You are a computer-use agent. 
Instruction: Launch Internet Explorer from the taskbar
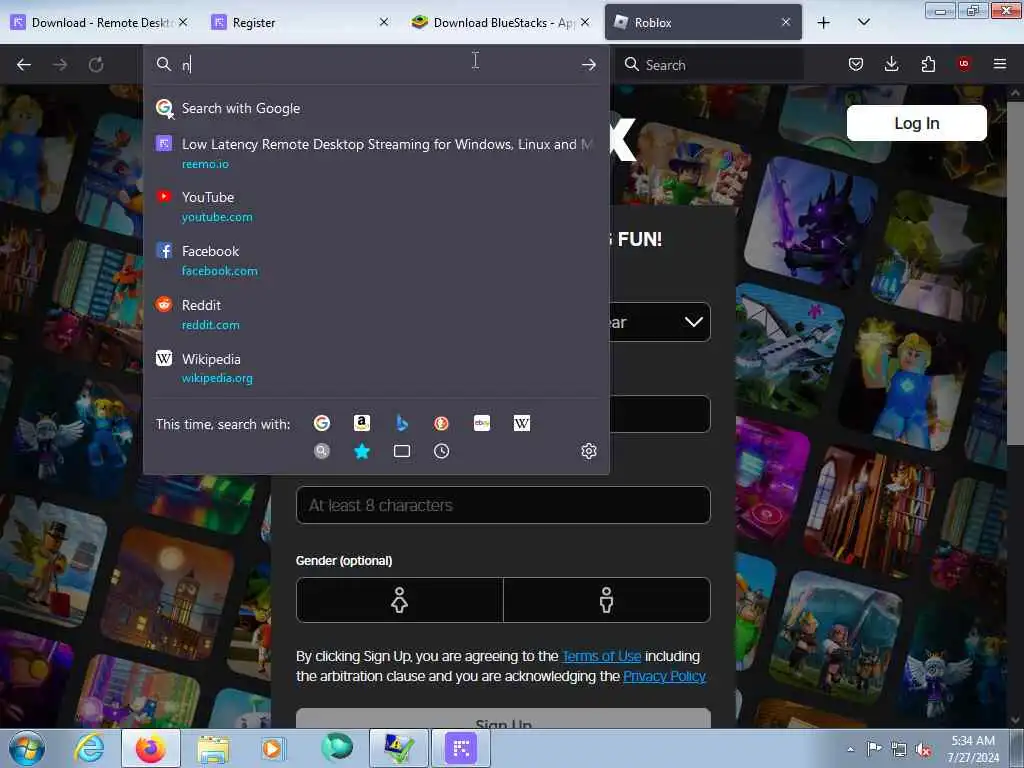tap(89, 748)
